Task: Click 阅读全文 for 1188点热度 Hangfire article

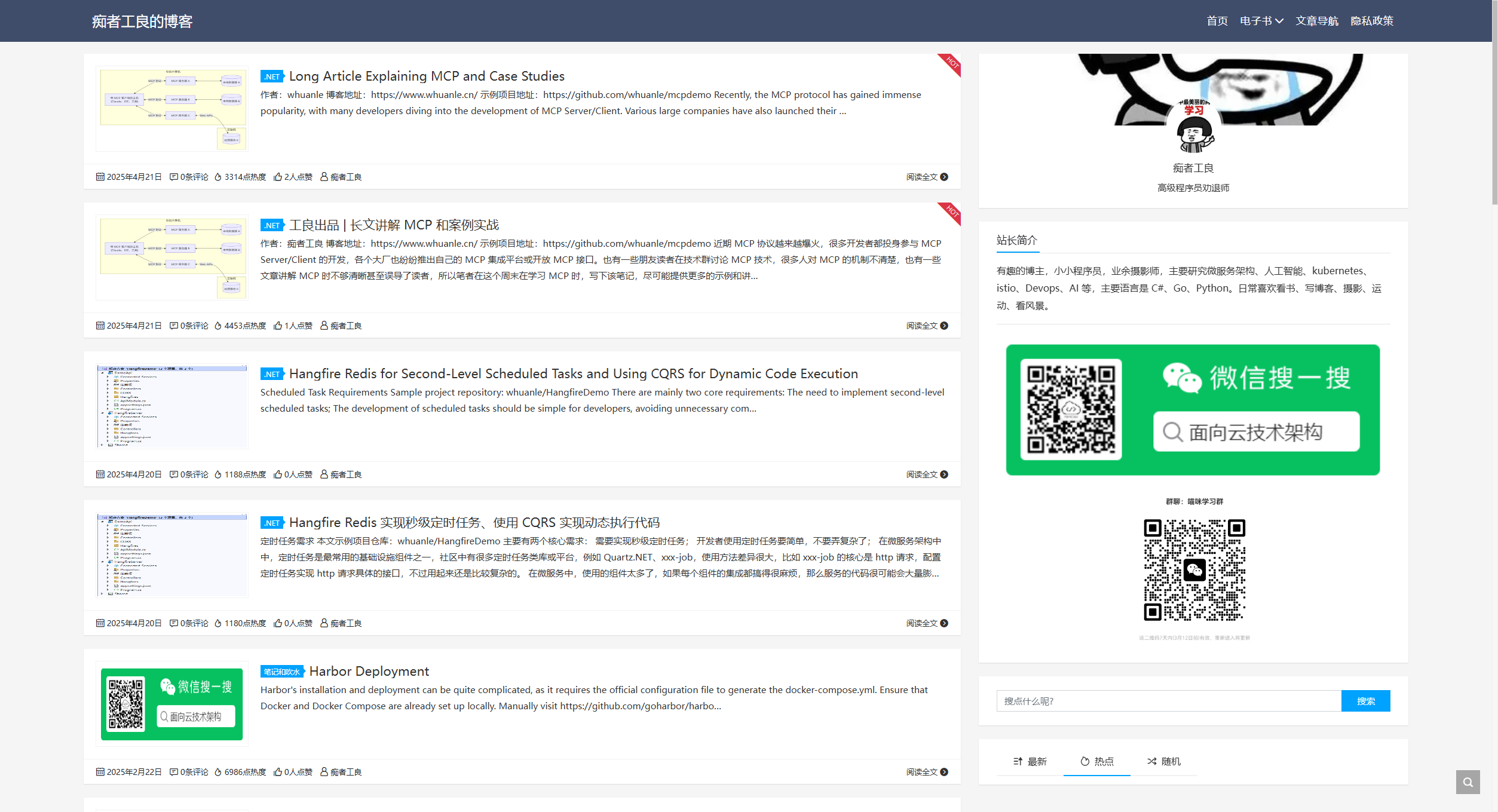Action: [x=927, y=474]
